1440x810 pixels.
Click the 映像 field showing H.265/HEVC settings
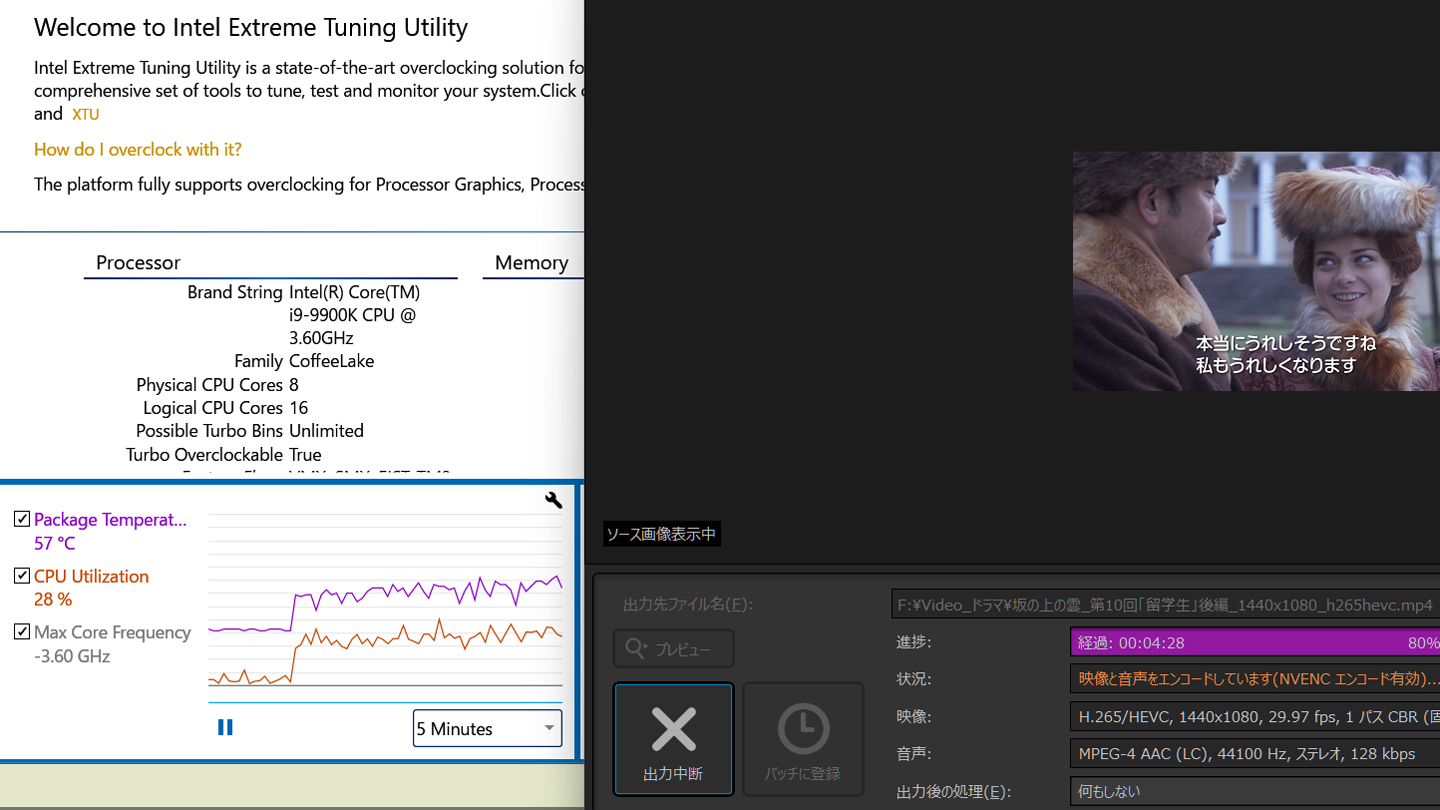pyautogui.click(x=1255, y=716)
